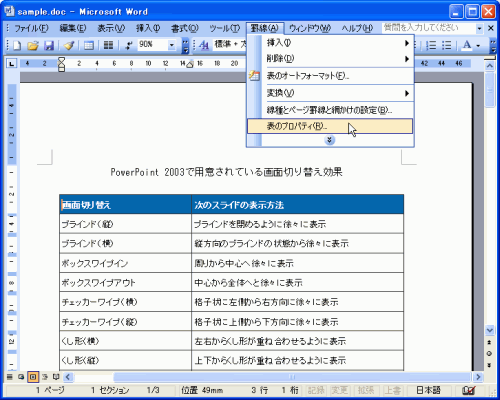Save document with floppy disk icon
The height and width of the screenshot is (400, 500).
(49, 45)
